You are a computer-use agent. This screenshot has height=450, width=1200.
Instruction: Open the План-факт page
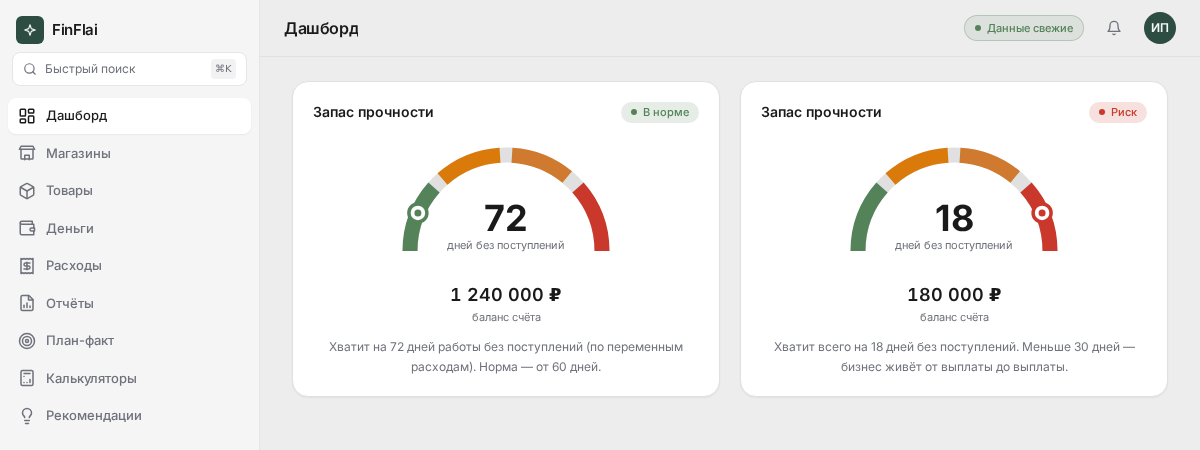129,341
